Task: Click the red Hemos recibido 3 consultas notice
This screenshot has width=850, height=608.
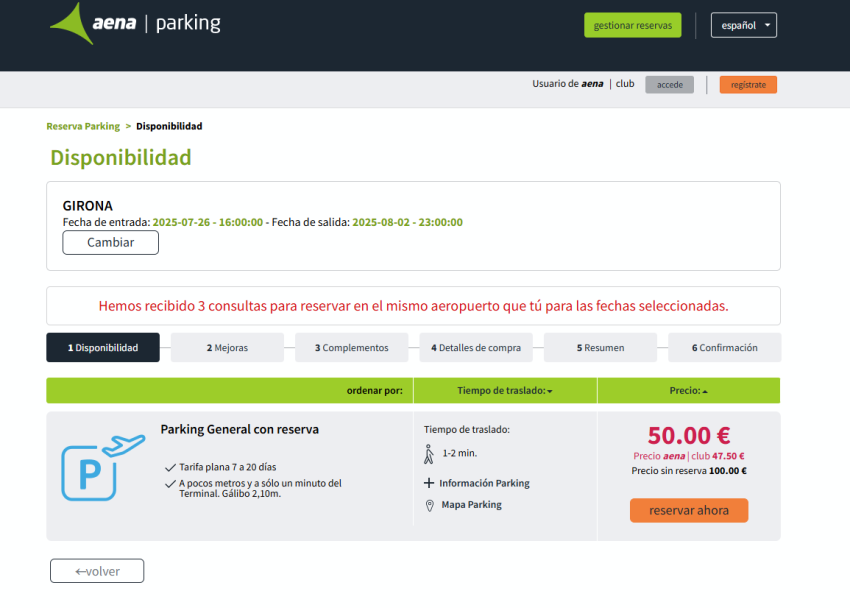Action: pyautogui.click(x=414, y=306)
